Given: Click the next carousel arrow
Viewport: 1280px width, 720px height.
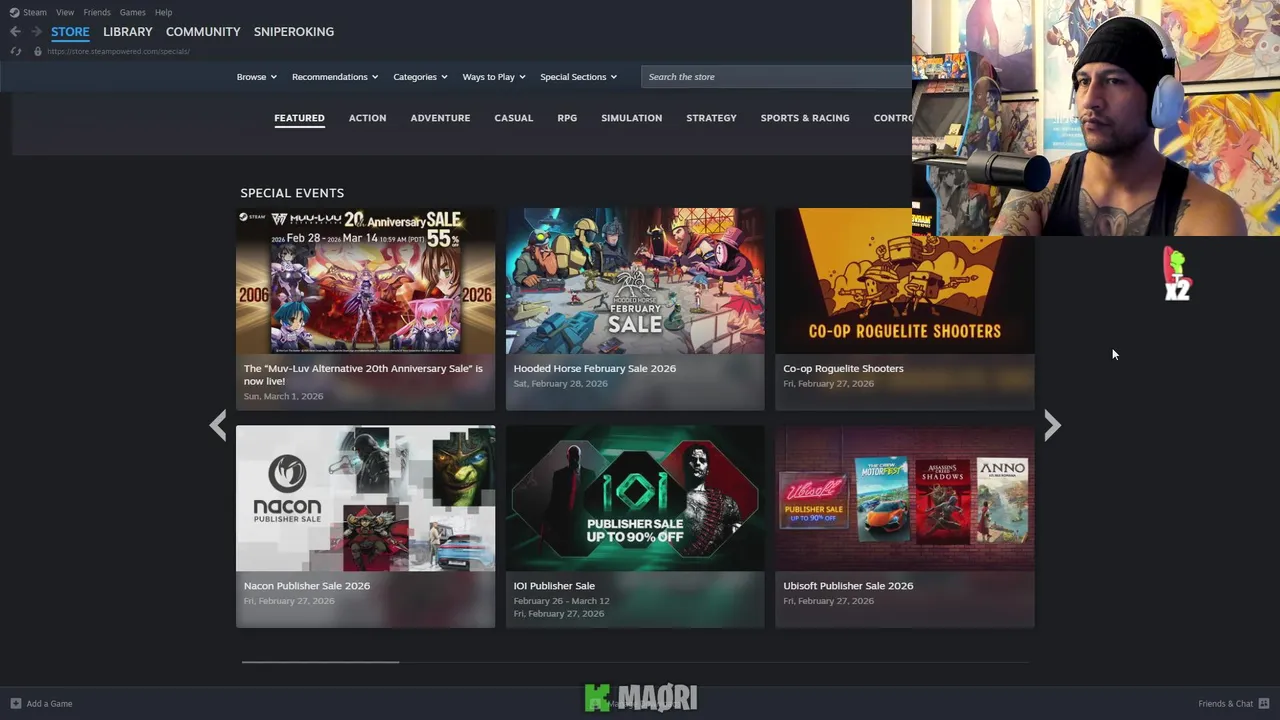Looking at the screenshot, I should pyautogui.click(x=1051, y=426).
